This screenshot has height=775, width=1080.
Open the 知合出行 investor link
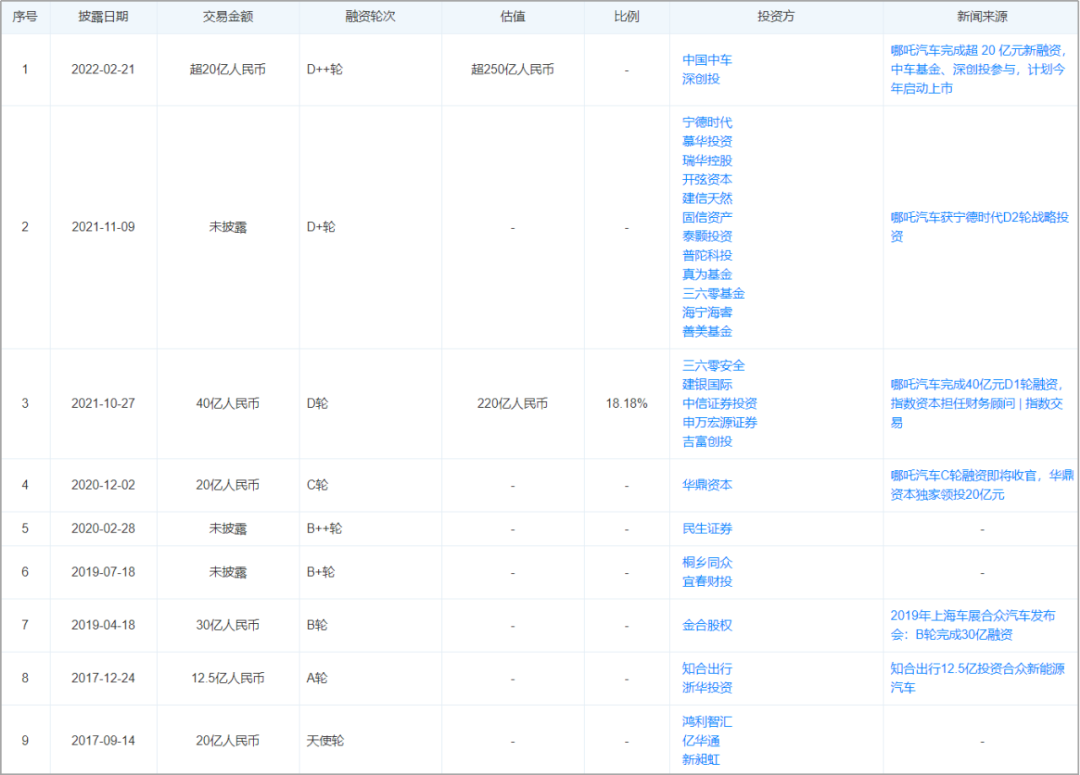tap(707, 668)
